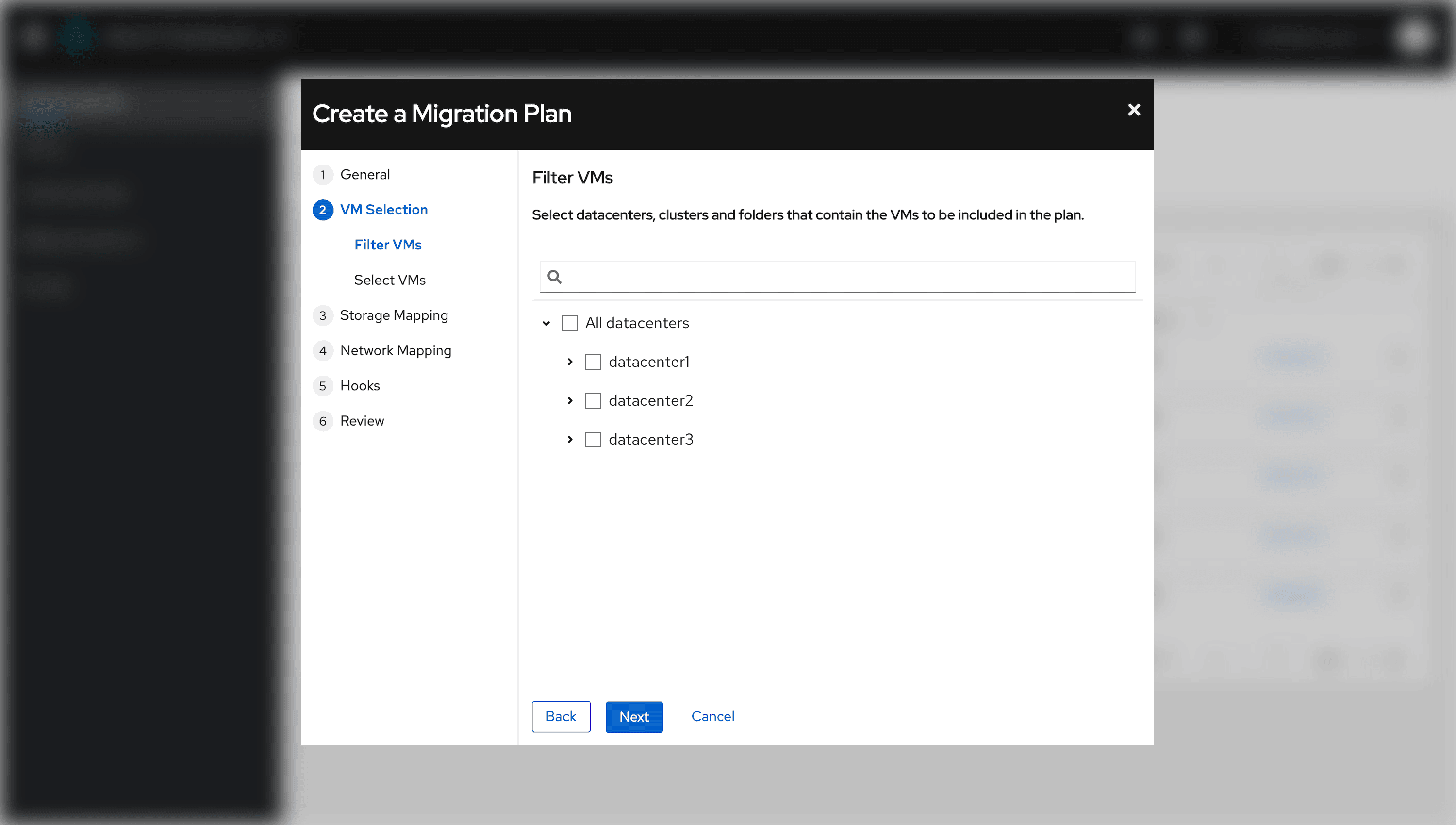
Task: Click the step 4 number badge
Action: point(322,351)
